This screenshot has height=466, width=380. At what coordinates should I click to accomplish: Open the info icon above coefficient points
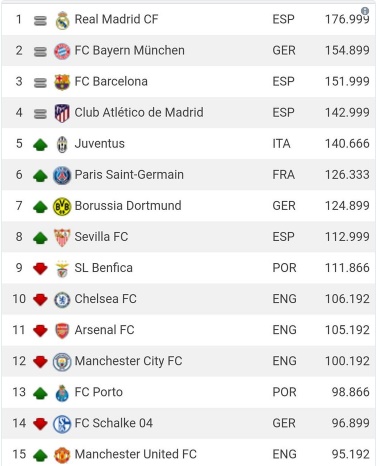365,11
